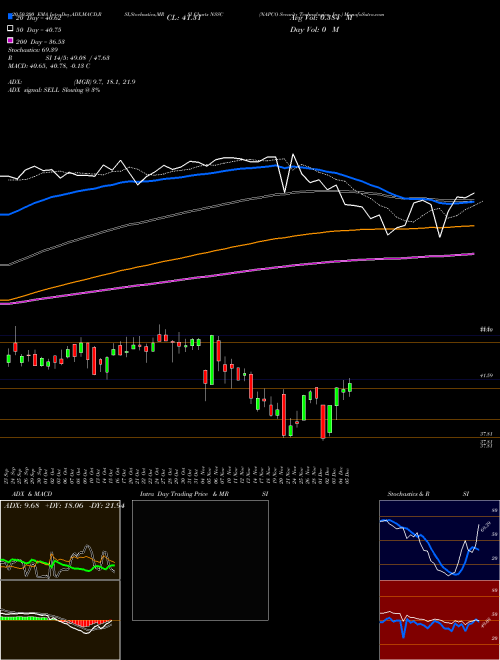
Task: Select the '20 Day - 40.62' legend text
Action: [x=39, y=18]
